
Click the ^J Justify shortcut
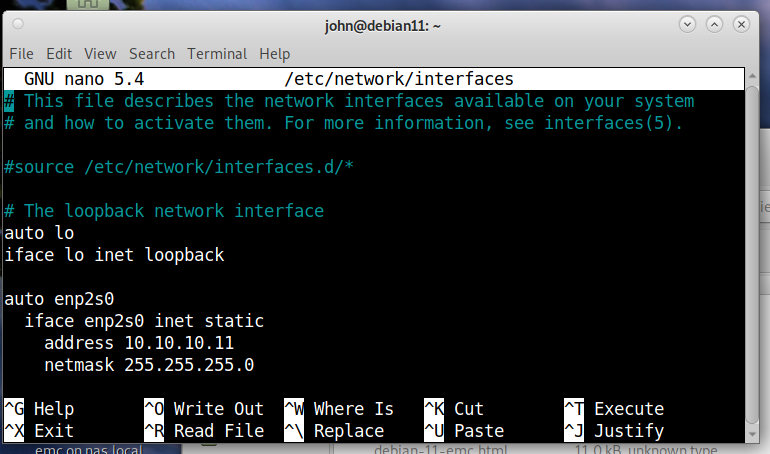(614, 430)
